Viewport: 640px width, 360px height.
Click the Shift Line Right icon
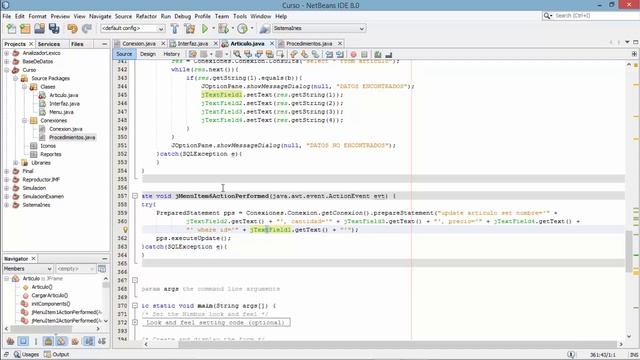pos(340,54)
